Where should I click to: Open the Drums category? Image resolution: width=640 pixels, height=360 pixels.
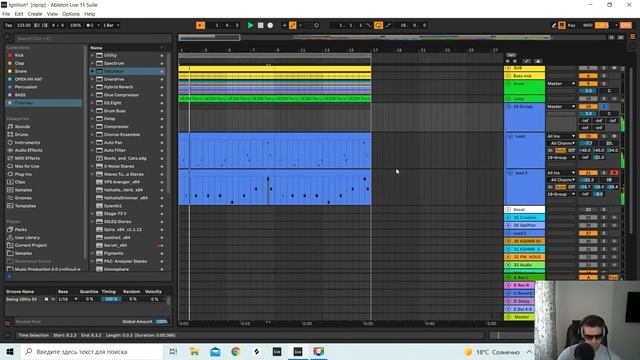coord(21,134)
